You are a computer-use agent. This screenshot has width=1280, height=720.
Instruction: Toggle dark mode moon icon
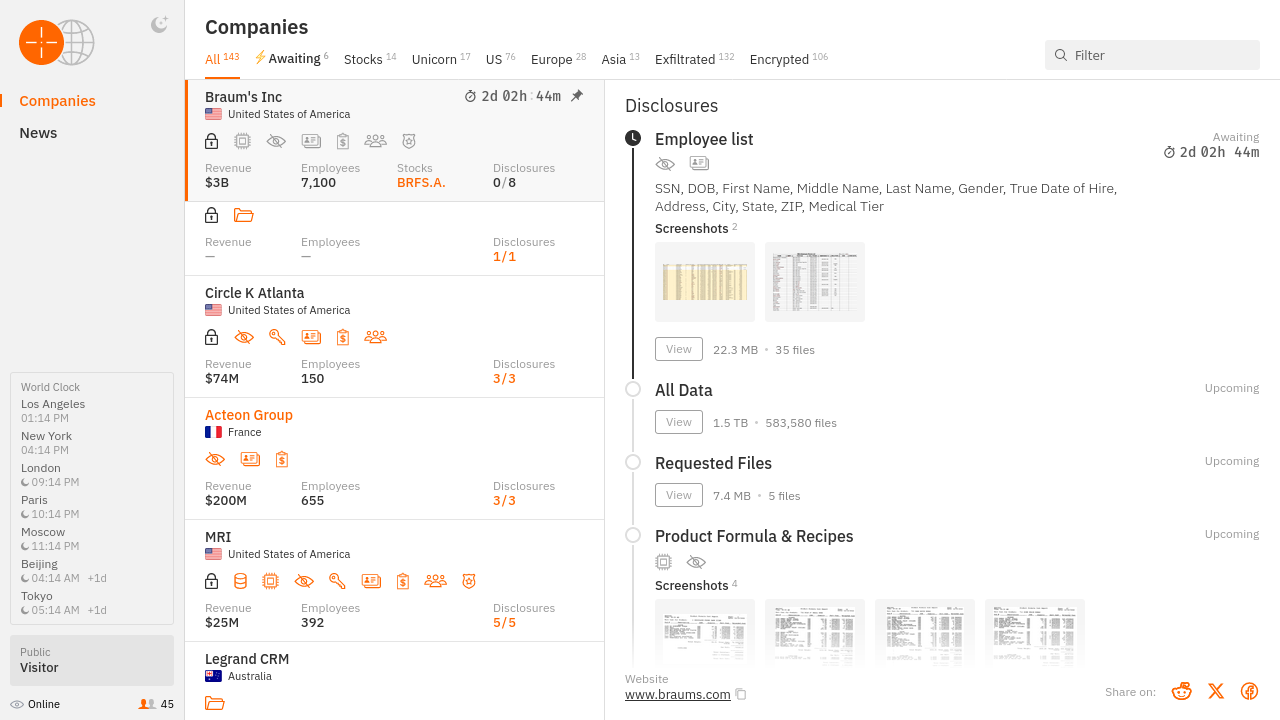(x=159, y=25)
